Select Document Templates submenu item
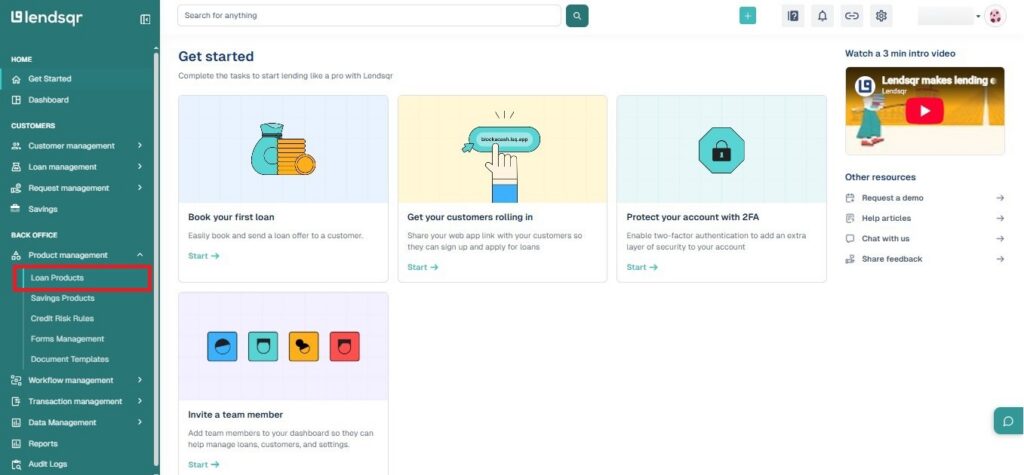The image size is (1024, 475). (x=70, y=359)
